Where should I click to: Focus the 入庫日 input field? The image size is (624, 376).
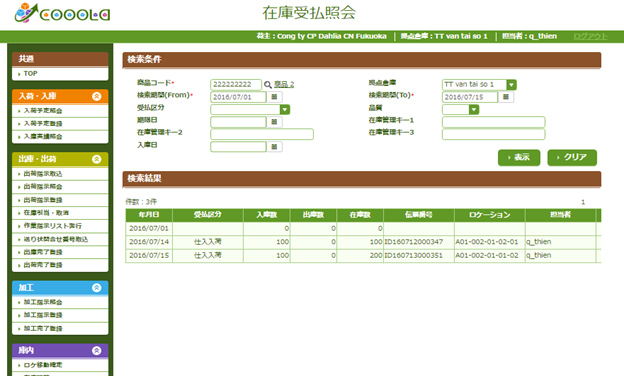click(238, 147)
